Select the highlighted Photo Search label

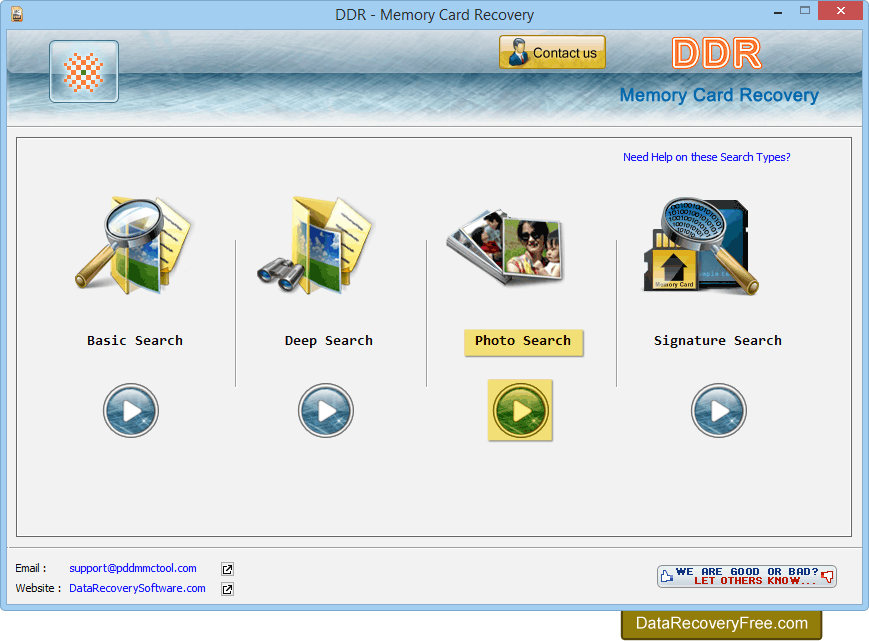(x=523, y=342)
